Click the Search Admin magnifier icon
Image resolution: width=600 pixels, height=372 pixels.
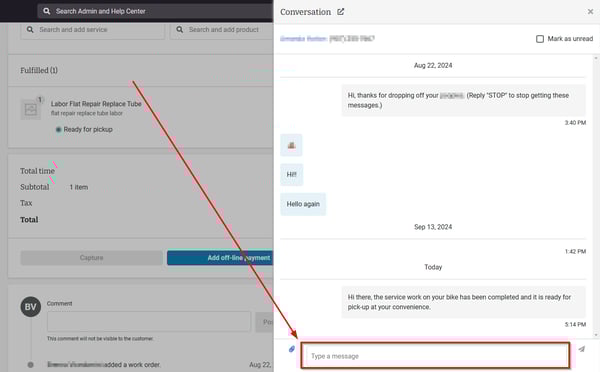[46, 11]
